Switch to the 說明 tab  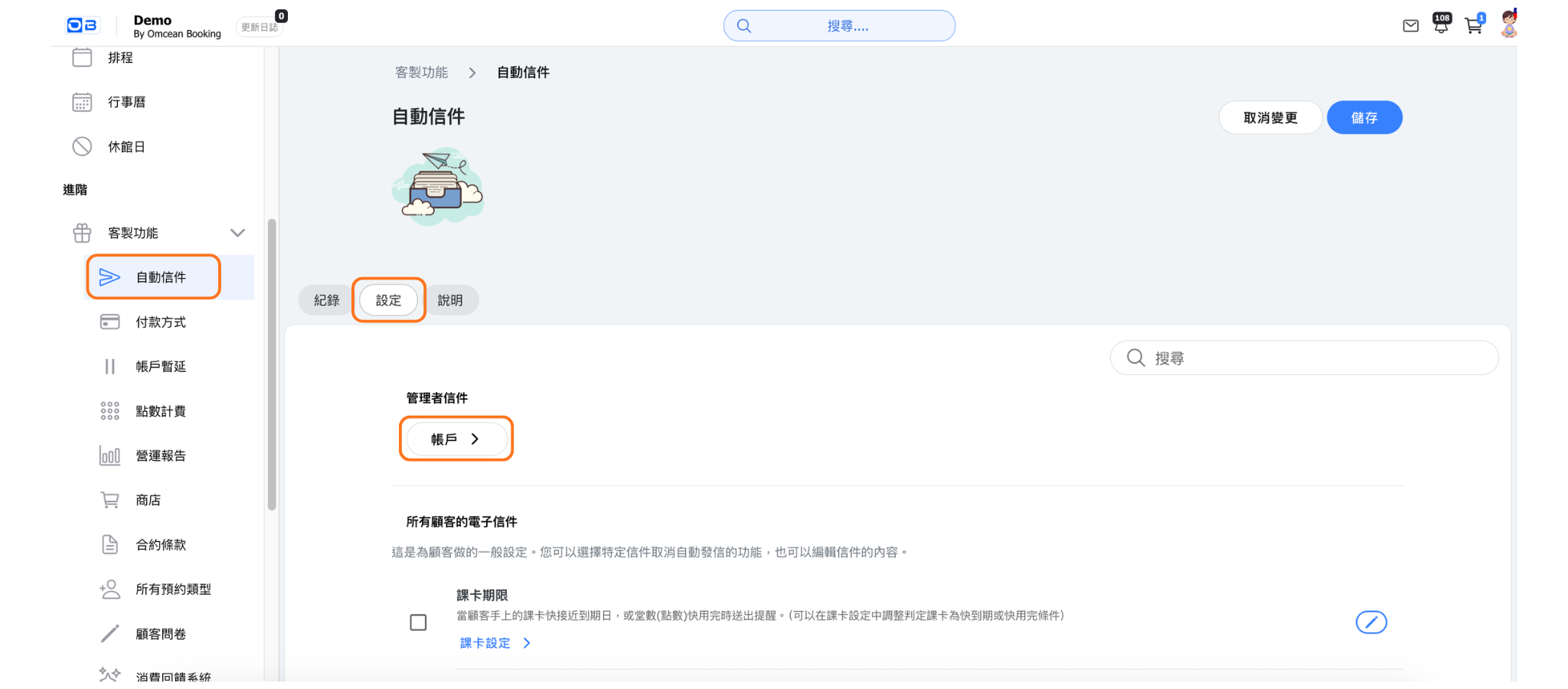[x=450, y=300]
